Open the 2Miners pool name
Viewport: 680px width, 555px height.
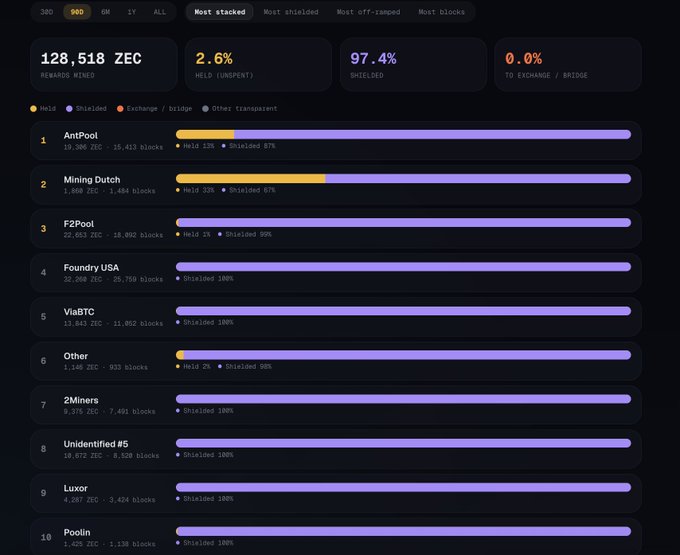[81, 401]
